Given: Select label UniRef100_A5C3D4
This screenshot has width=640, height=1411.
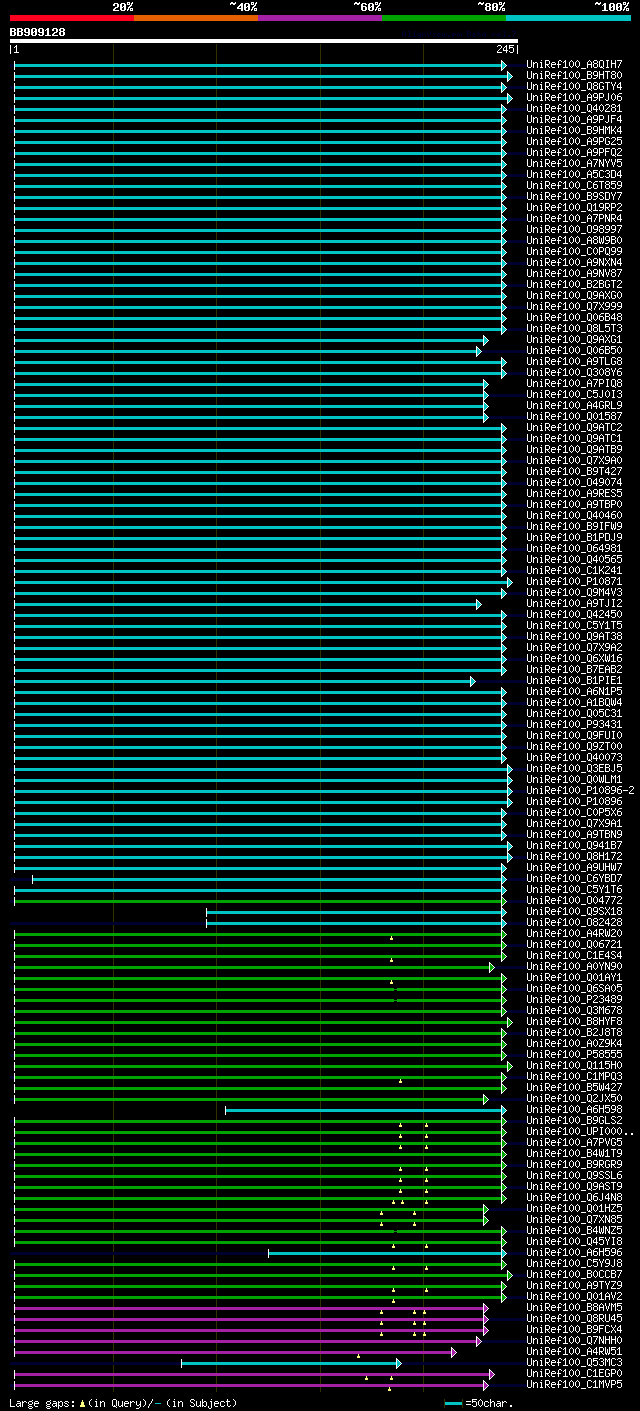Looking at the screenshot, I should tap(574, 174).
